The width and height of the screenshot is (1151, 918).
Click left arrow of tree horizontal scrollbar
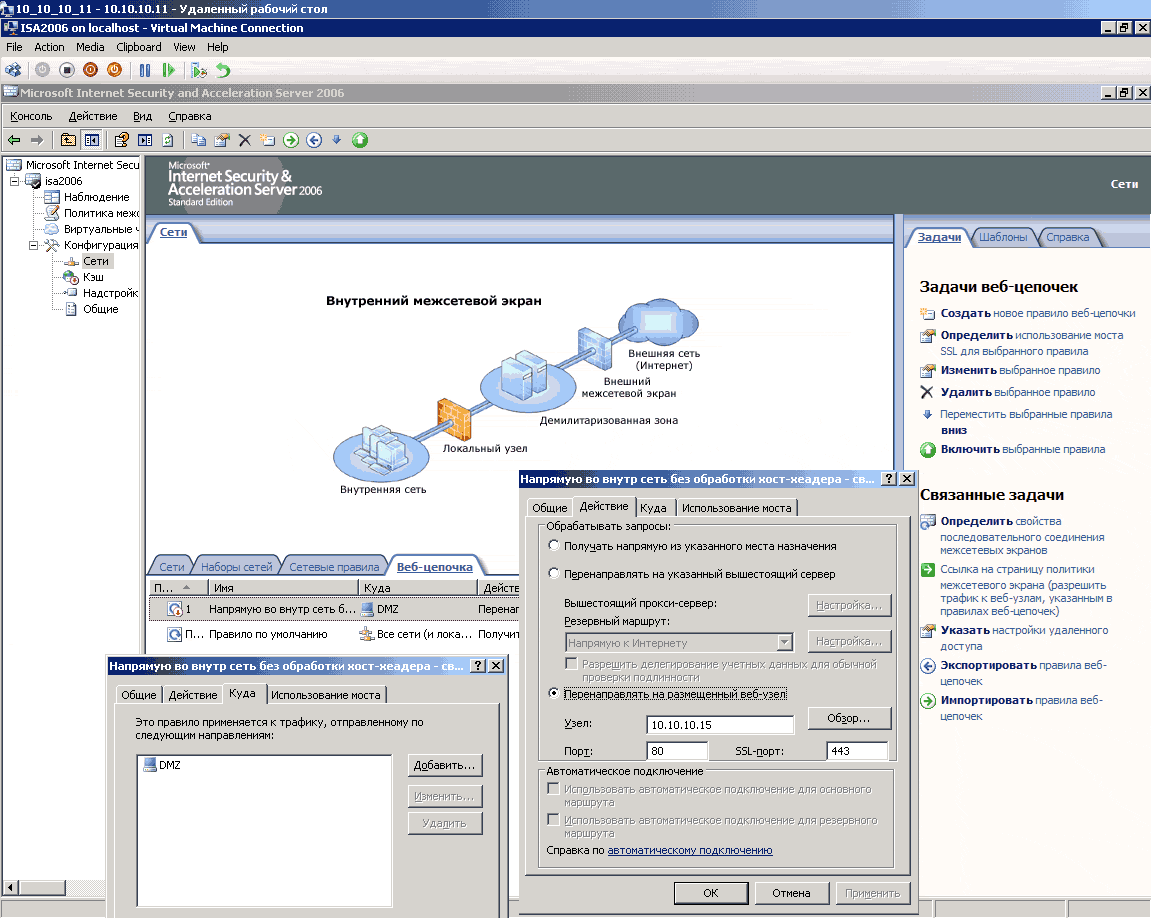[10, 887]
